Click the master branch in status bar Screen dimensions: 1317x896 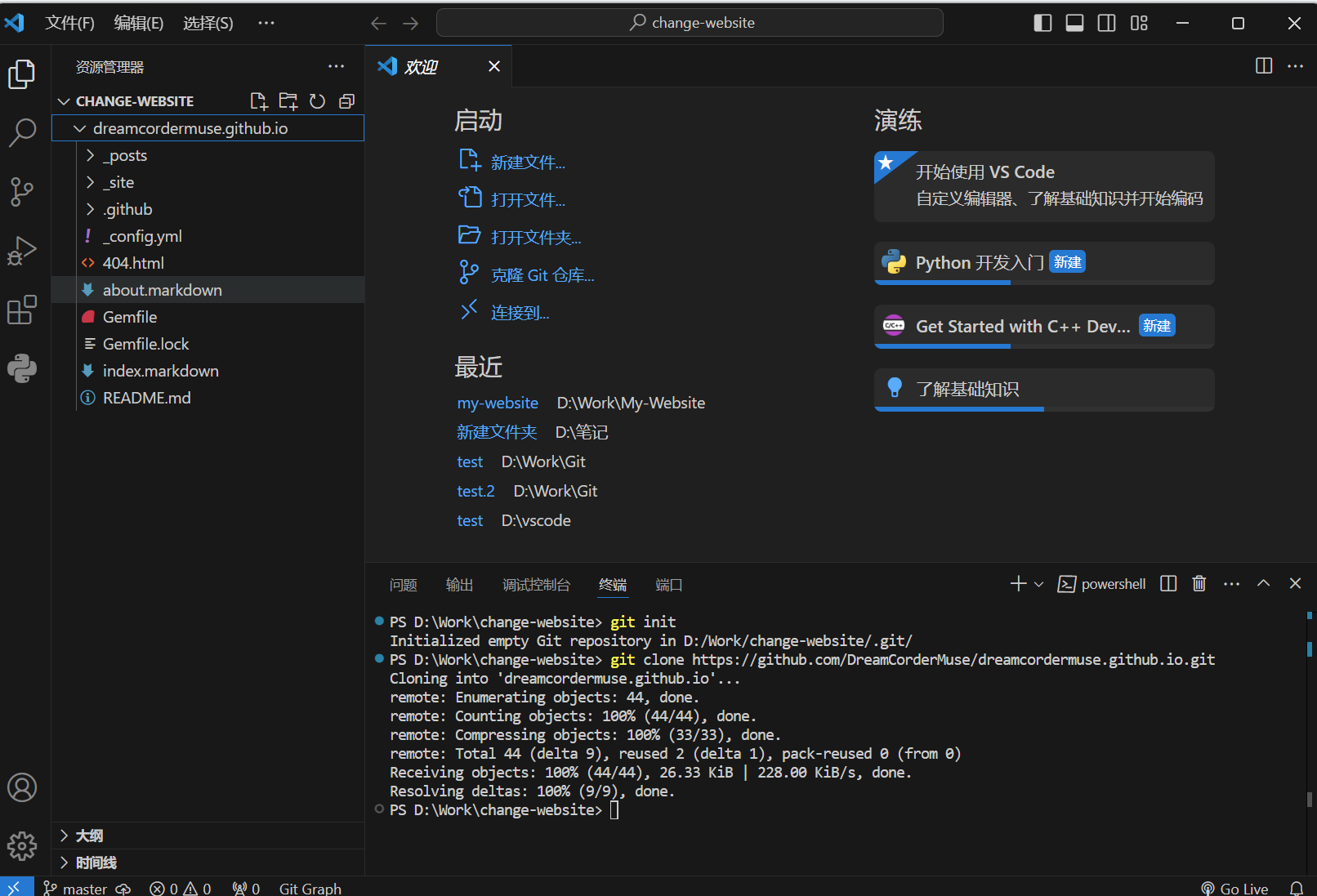pyautogui.click(x=75, y=888)
